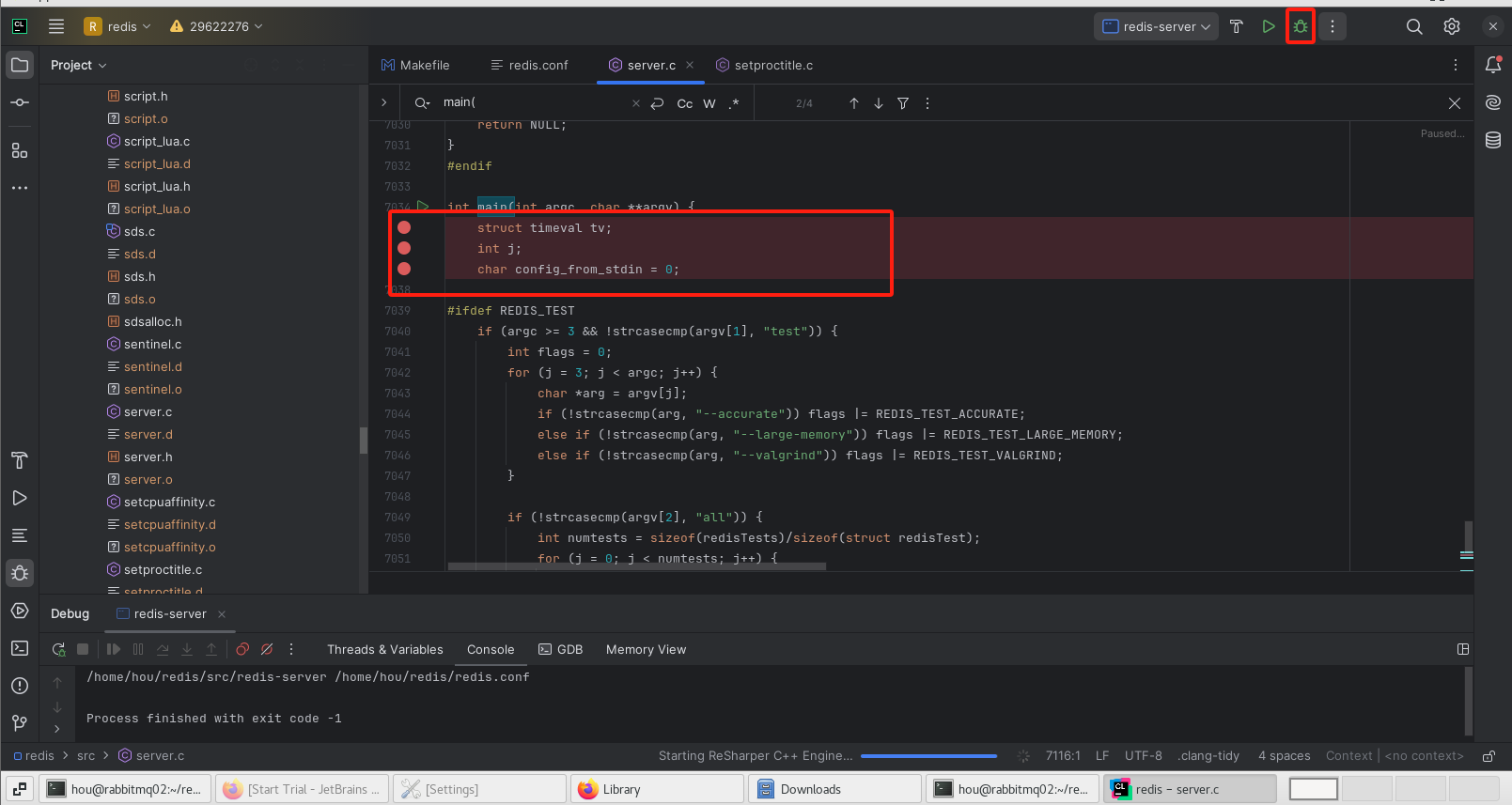Remove breakpoint on 'struct timeval tv' line

coord(404,227)
